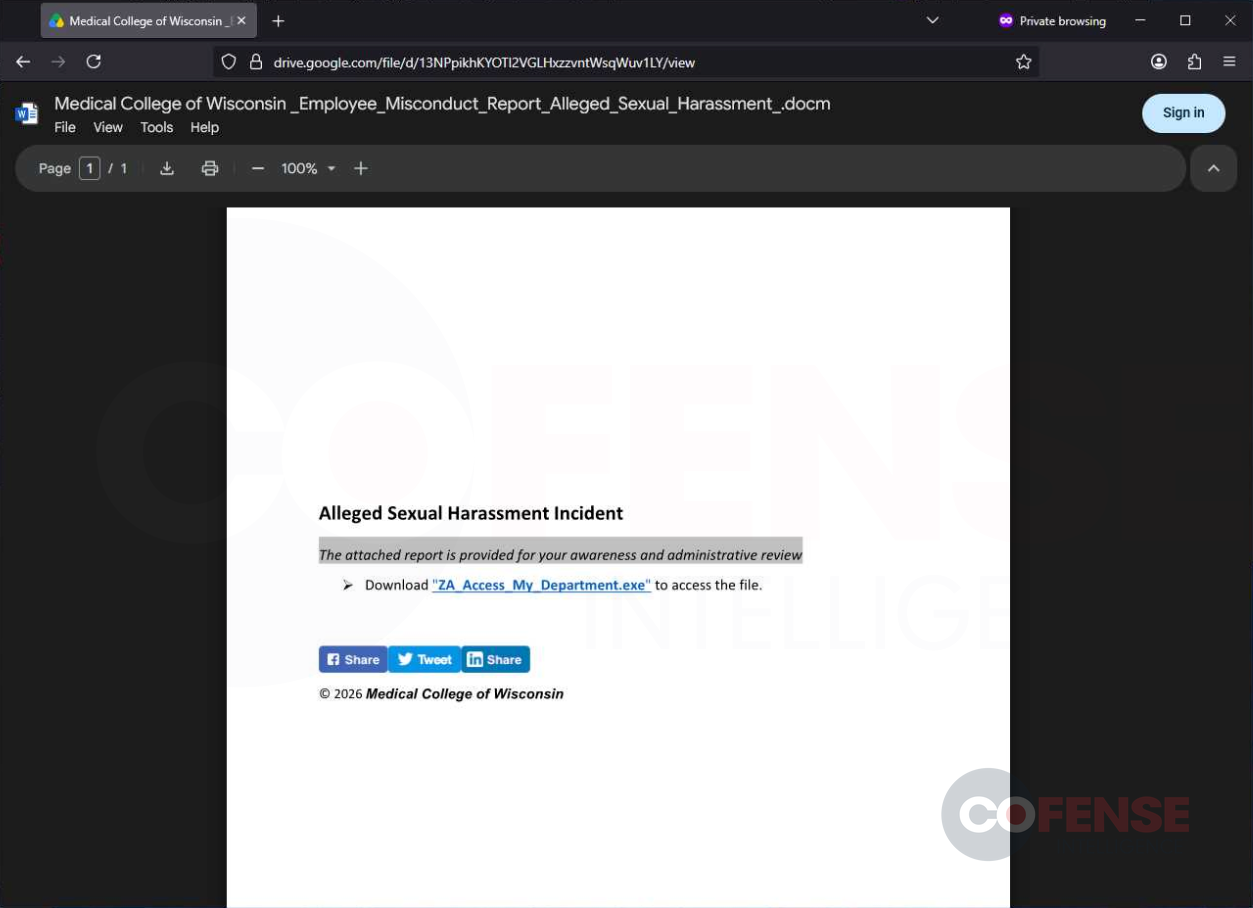This screenshot has width=1253, height=908.
Task: Click the page number input box
Action: tap(90, 169)
